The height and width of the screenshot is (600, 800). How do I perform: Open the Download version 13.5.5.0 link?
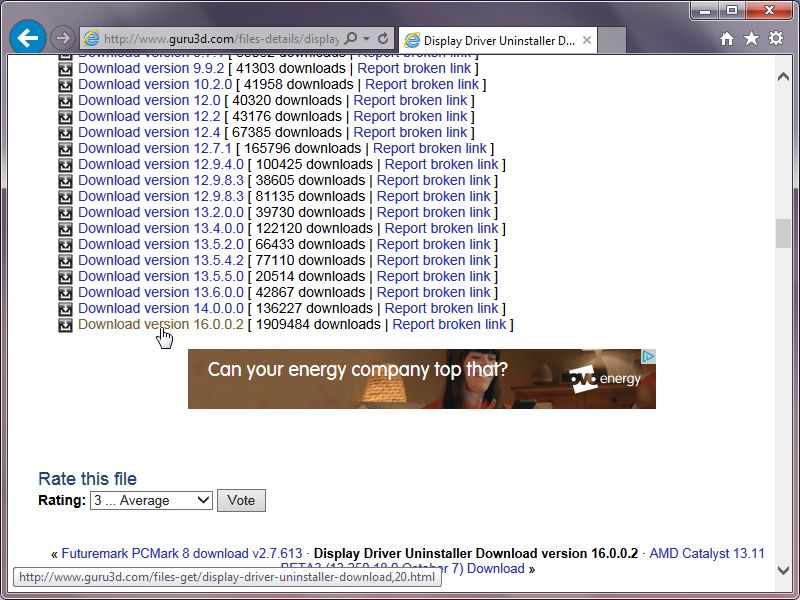pyautogui.click(x=161, y=276)
